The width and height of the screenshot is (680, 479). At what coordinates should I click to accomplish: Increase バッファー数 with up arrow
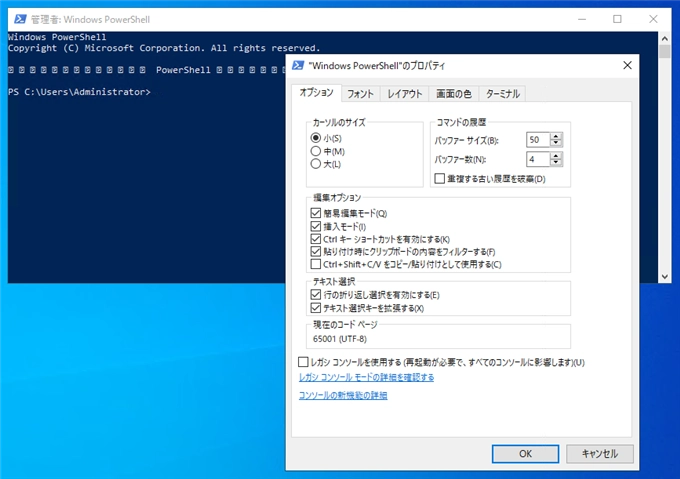pyautogui.click(x=556, y=156)
